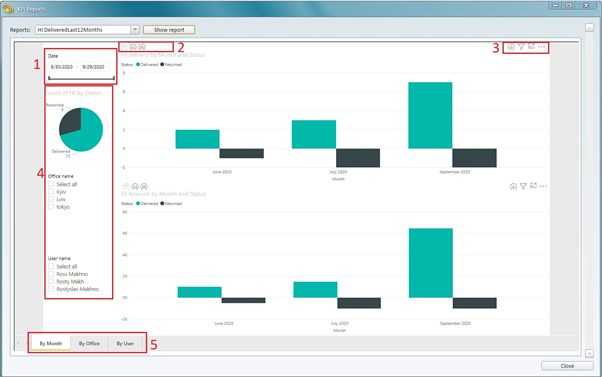The image size is (602, 377).
Task: Click Delivered legend item in HI delivery chart
Action: [x=147, y=64]
